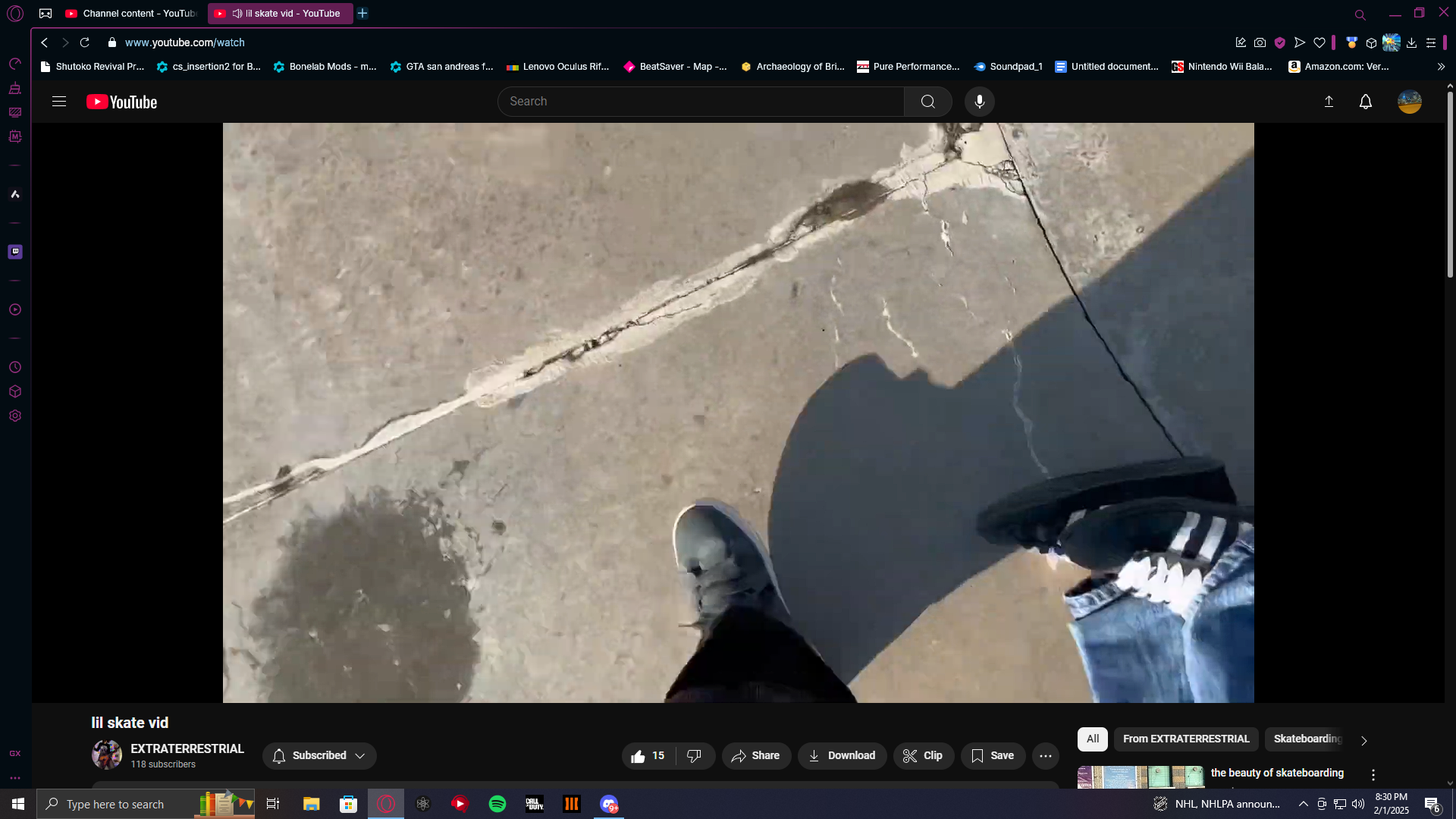Expand the bookmarks bar overflow chevron
This screenshot has height=819, width=1456.
(1441, 67)
